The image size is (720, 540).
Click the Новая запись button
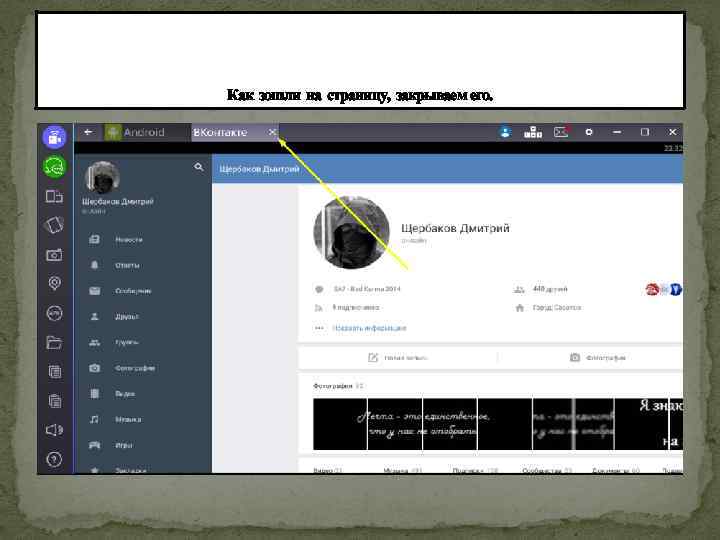point(398,357)
